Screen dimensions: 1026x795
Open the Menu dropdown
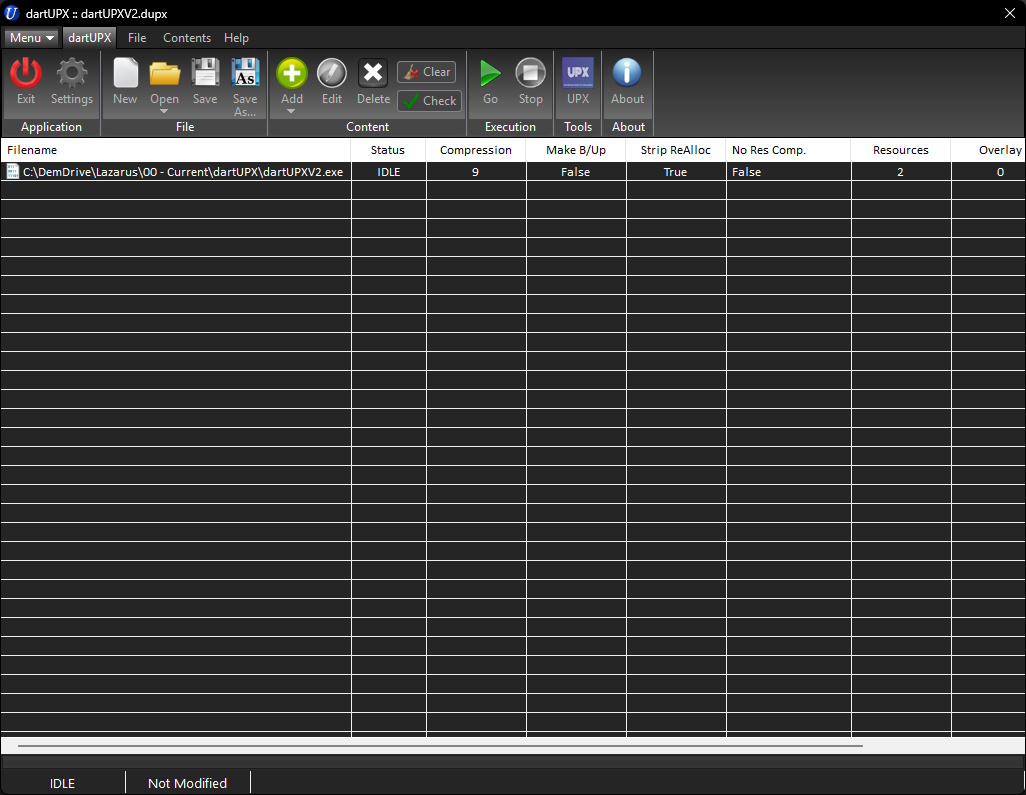click(x=31, y=38)
